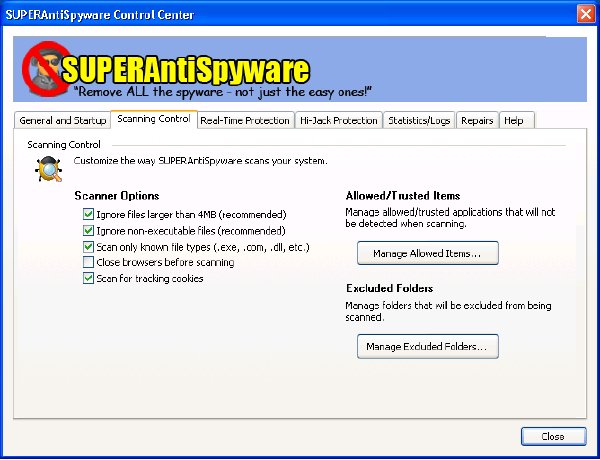Click Manage Excluded Folders button
The width and height of the screenshot is (600, 460).
coord(428,346)
